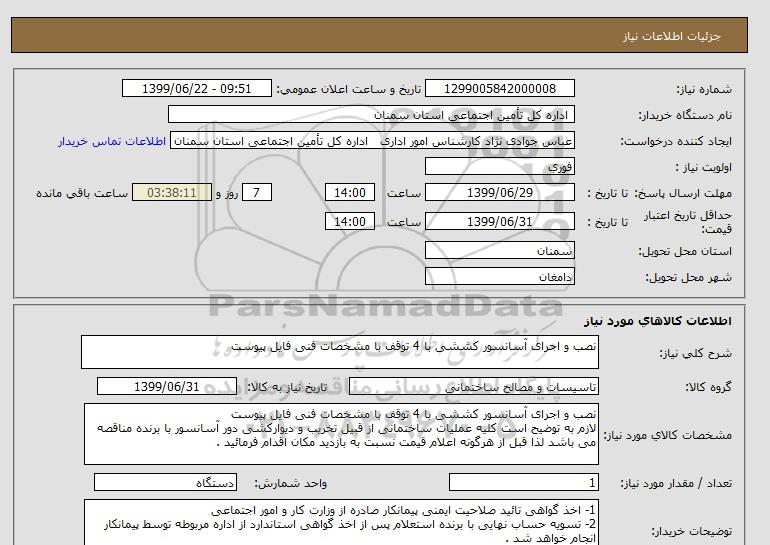Select the label شماره نیاز
Viewport: 770px width, 545px height.
coord(704,89)
